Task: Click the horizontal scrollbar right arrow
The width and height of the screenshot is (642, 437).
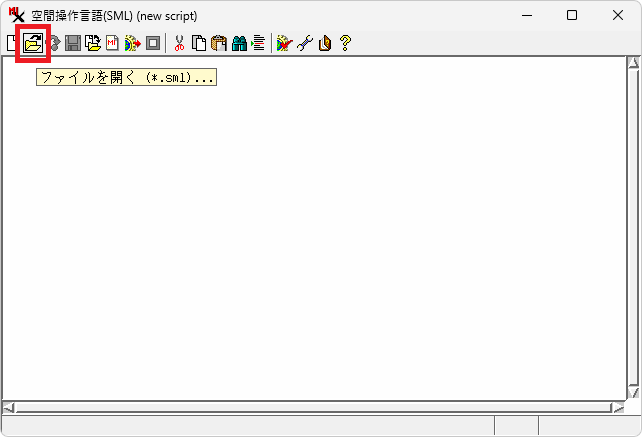Action: [617, 407]
